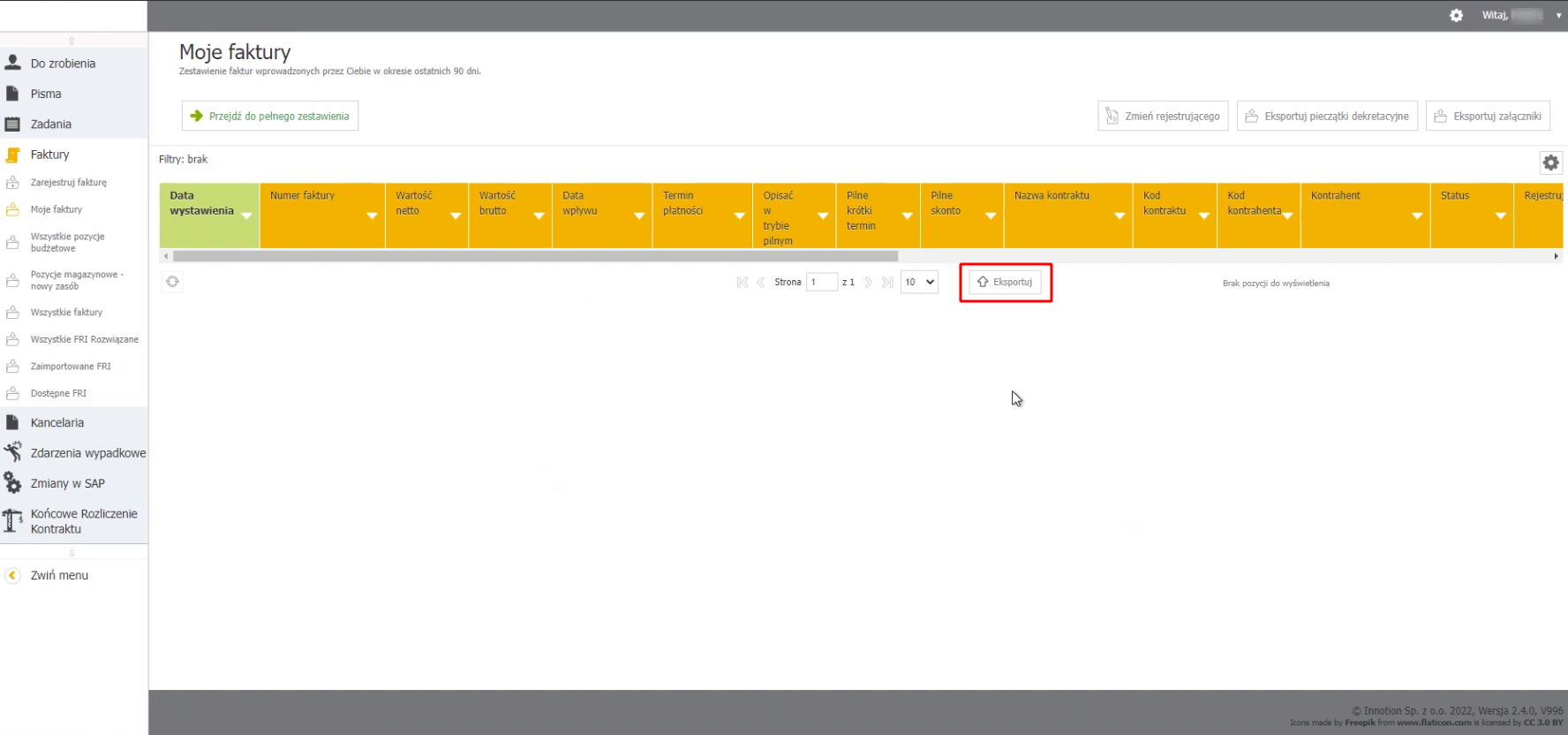Image resolution: width=1568 pixels, height=735 pixels.
Task: Open the settings gear in top bar
Action: tap(1456, 15)
